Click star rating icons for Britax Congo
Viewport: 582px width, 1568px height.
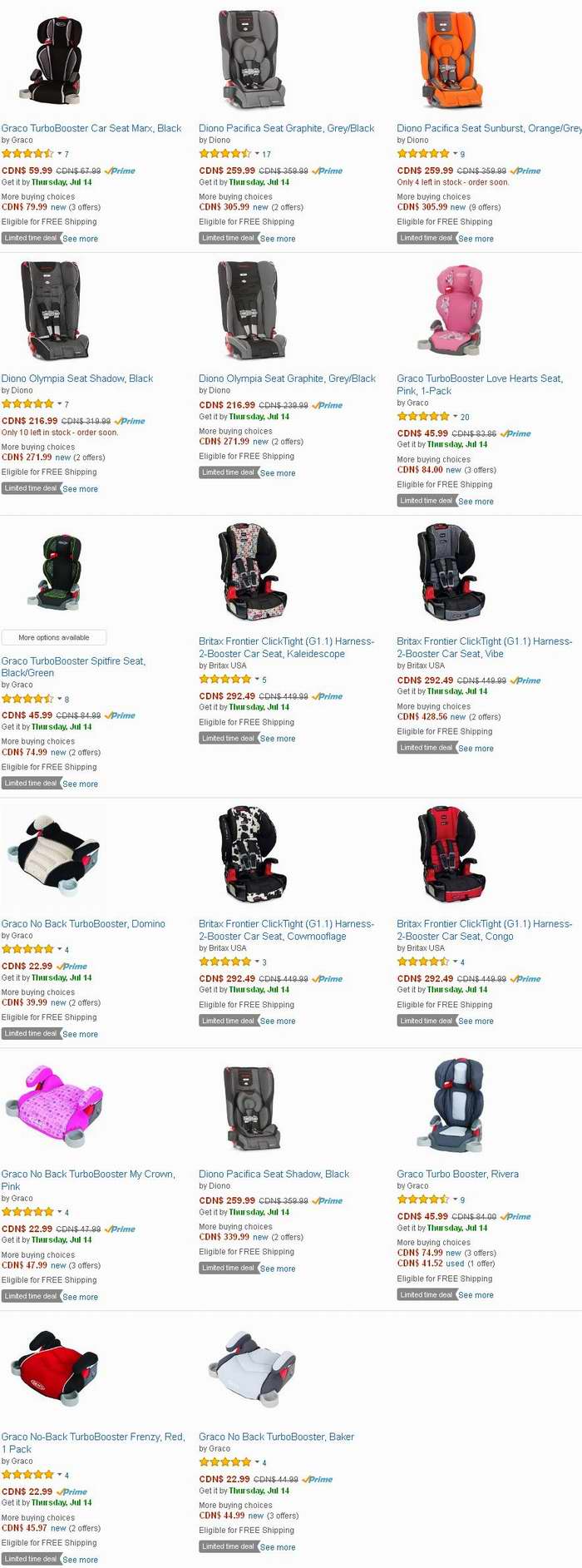coord(423,962)
